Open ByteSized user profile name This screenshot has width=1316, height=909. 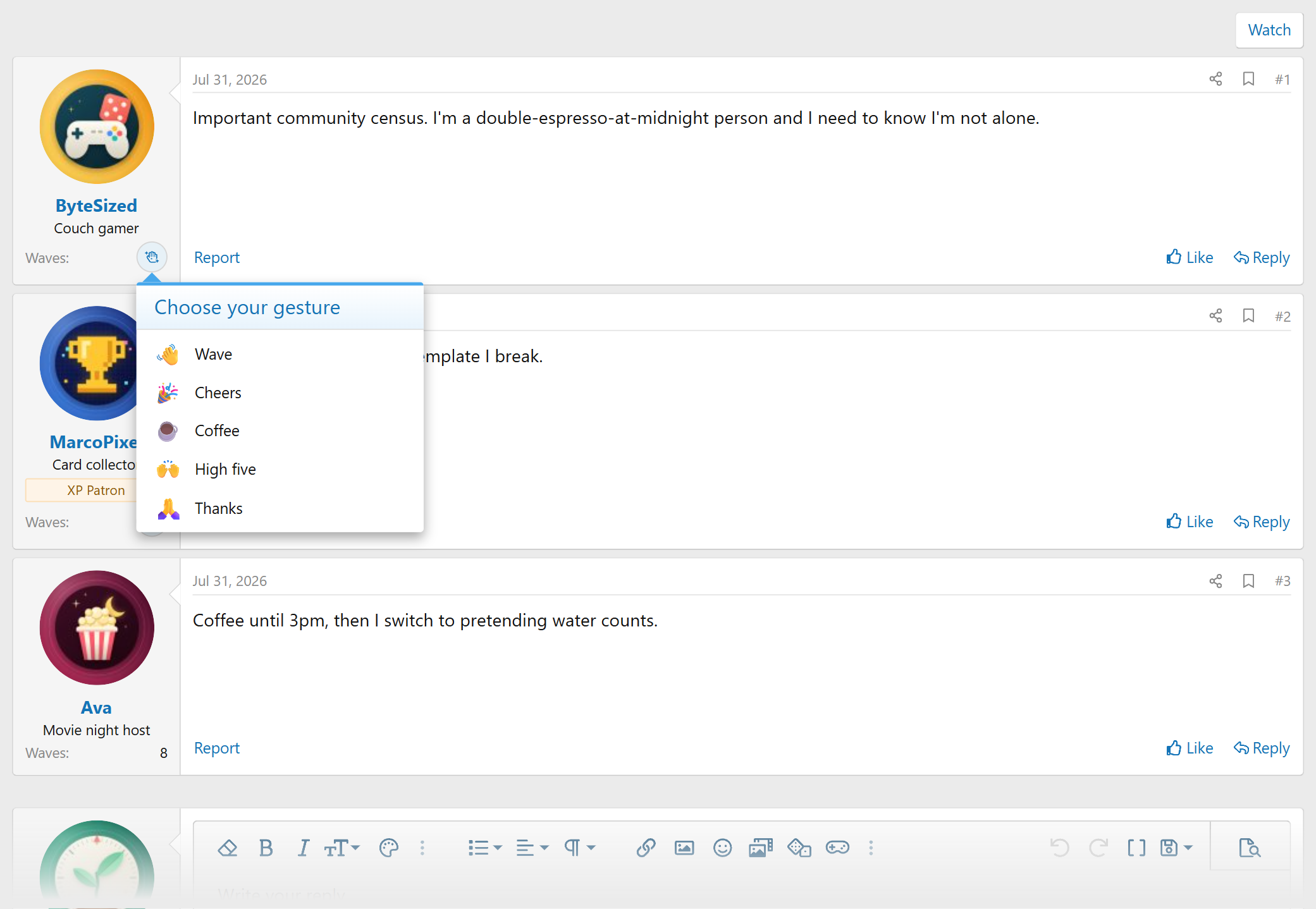coord(96,206)
